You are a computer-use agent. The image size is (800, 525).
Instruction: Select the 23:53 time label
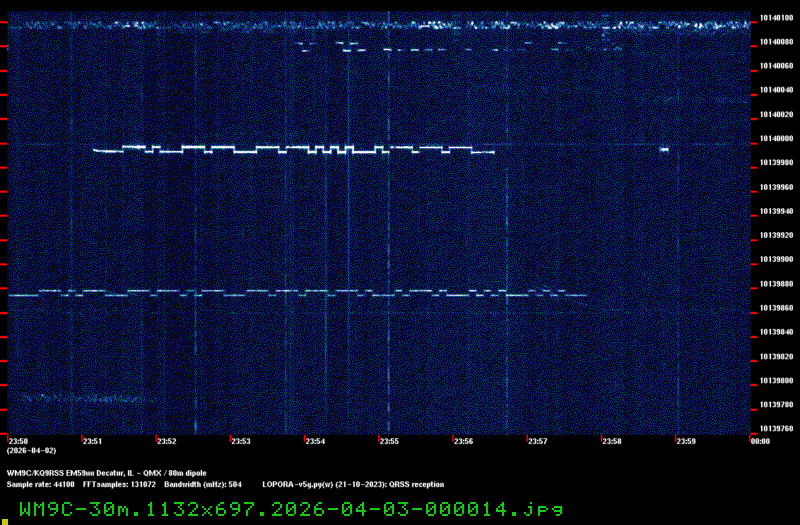coord(241,441)
